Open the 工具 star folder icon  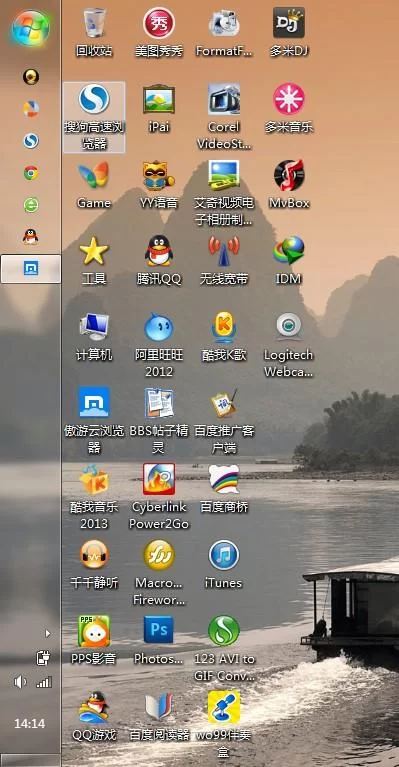[x=94, y=261]
